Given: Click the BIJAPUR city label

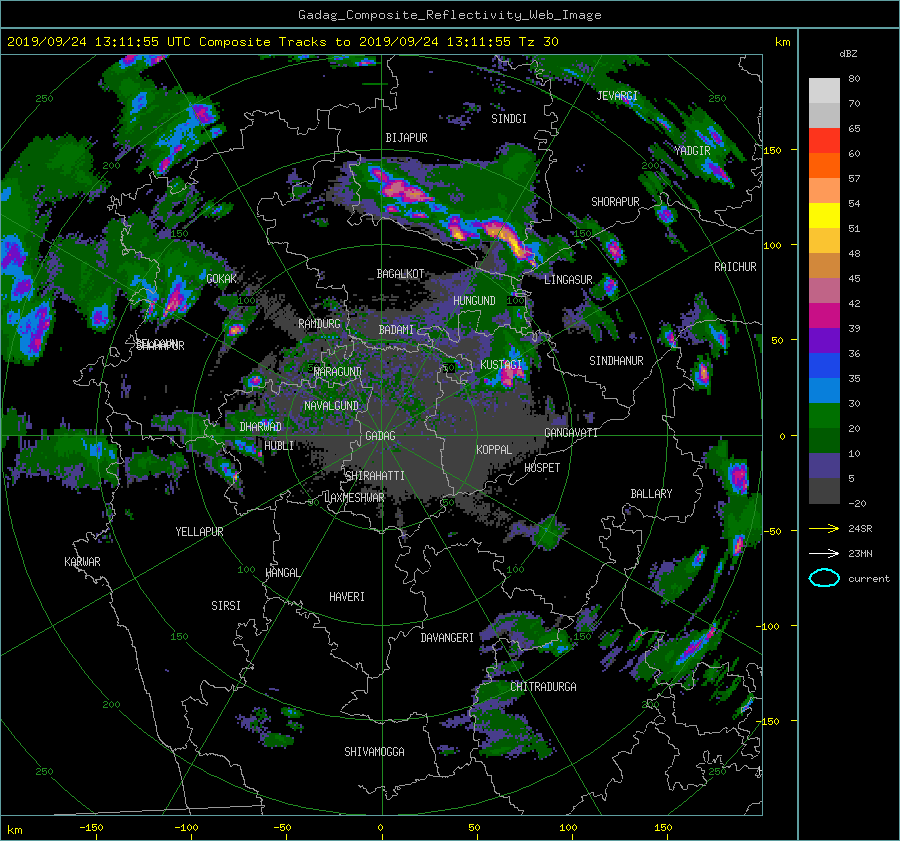Looking at the screenshot, I should tap(406, 138).
